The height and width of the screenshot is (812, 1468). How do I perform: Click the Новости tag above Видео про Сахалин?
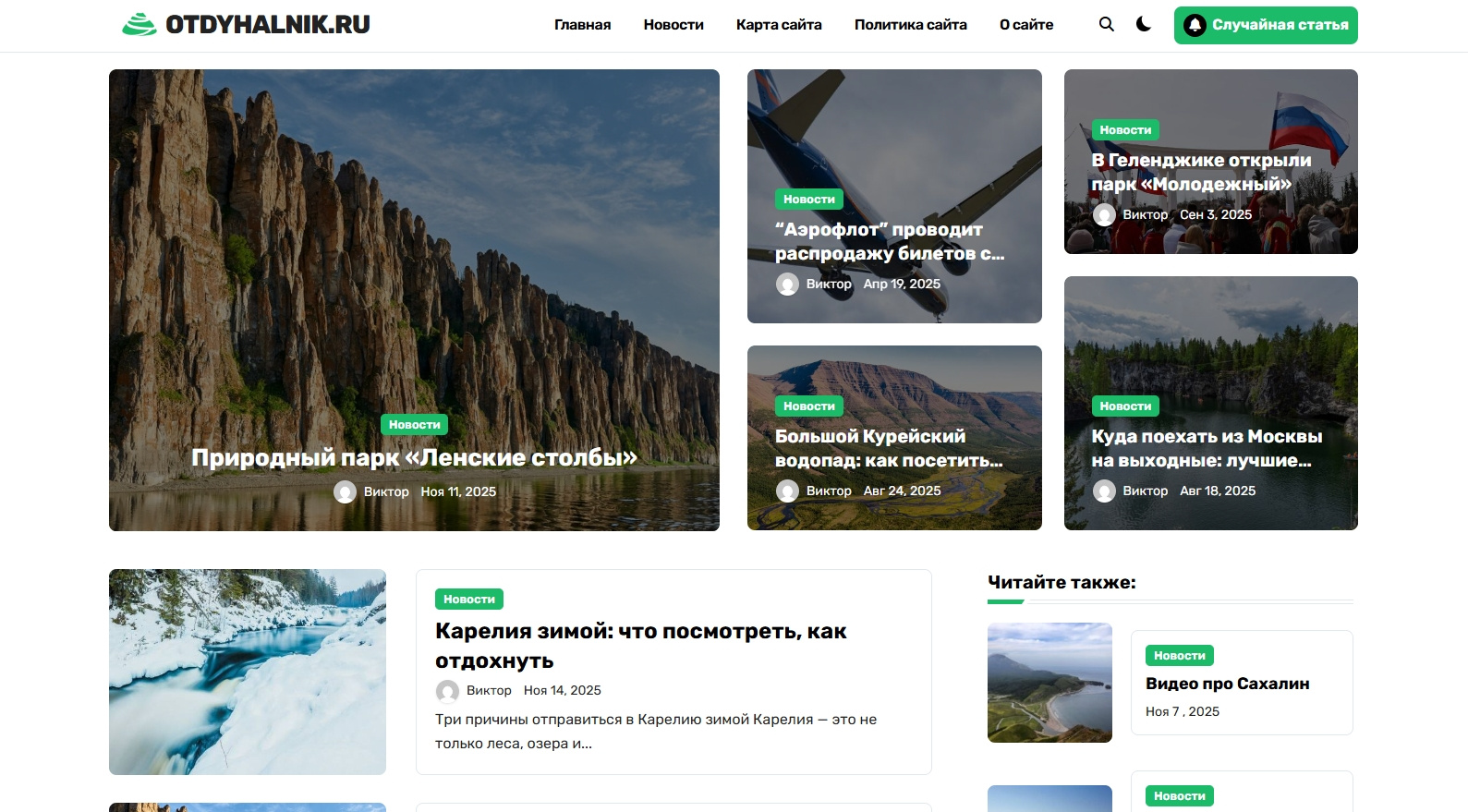point(1180,656)
